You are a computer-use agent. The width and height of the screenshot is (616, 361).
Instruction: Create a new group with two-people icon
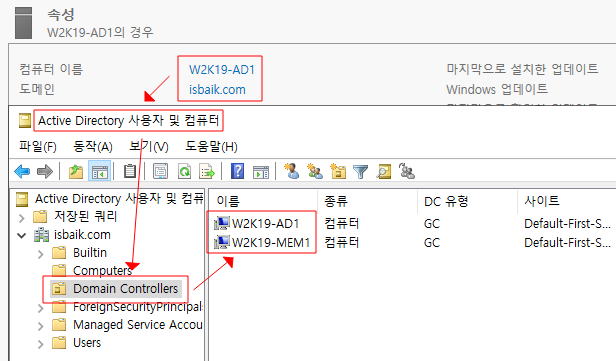(x=315, y=171)
